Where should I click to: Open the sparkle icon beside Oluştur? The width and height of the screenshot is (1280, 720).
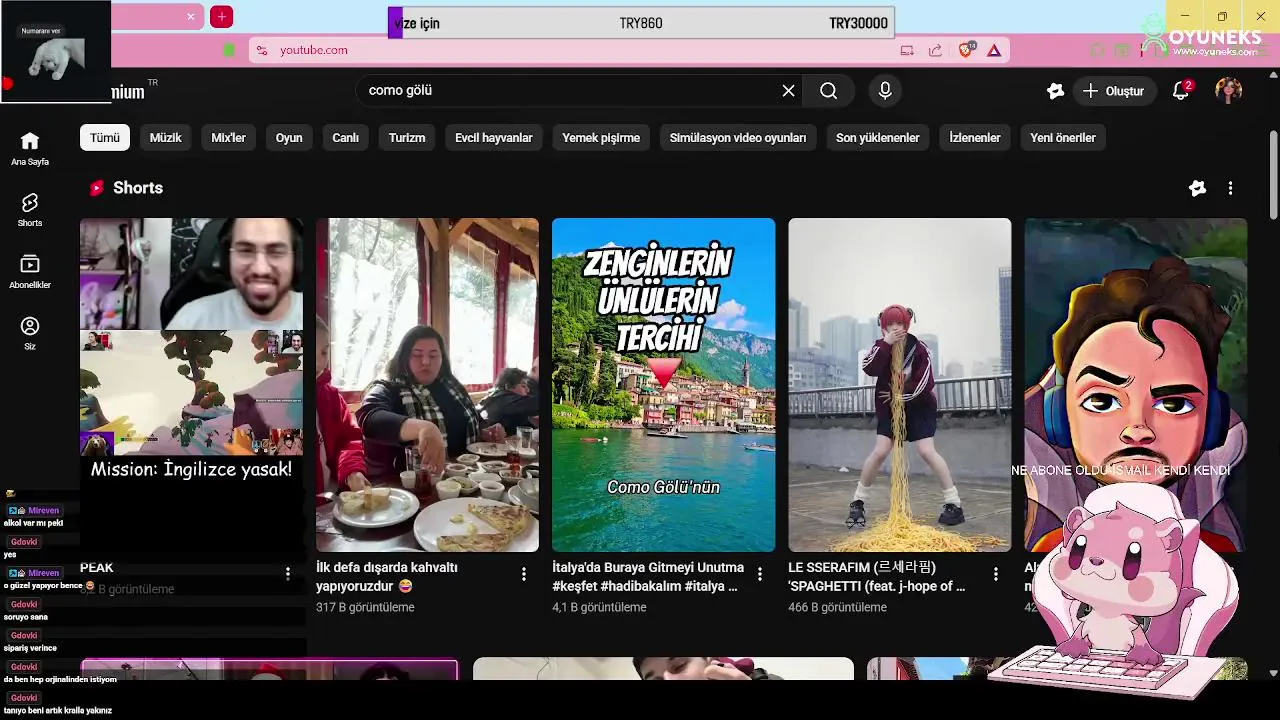pyautogui.click(x=1055, y=91)
